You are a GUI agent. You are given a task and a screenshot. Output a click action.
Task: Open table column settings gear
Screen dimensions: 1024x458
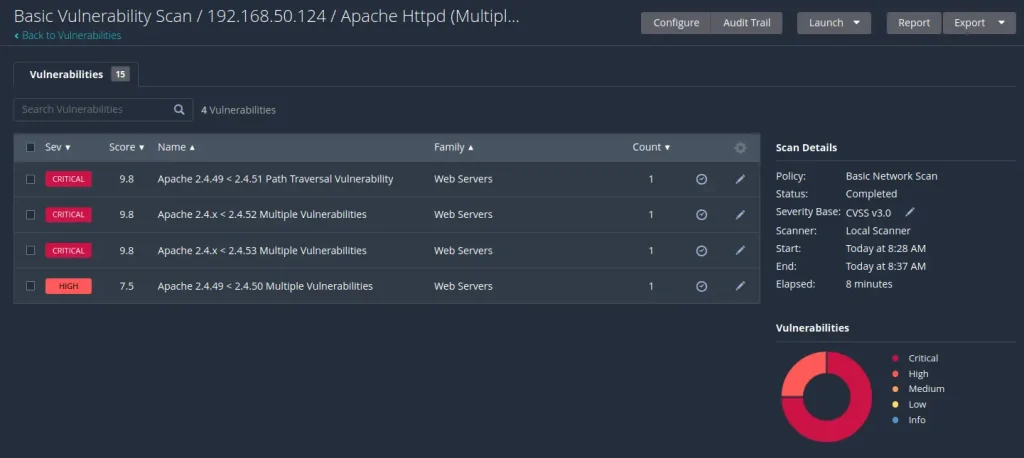click(x=740, y=148)
